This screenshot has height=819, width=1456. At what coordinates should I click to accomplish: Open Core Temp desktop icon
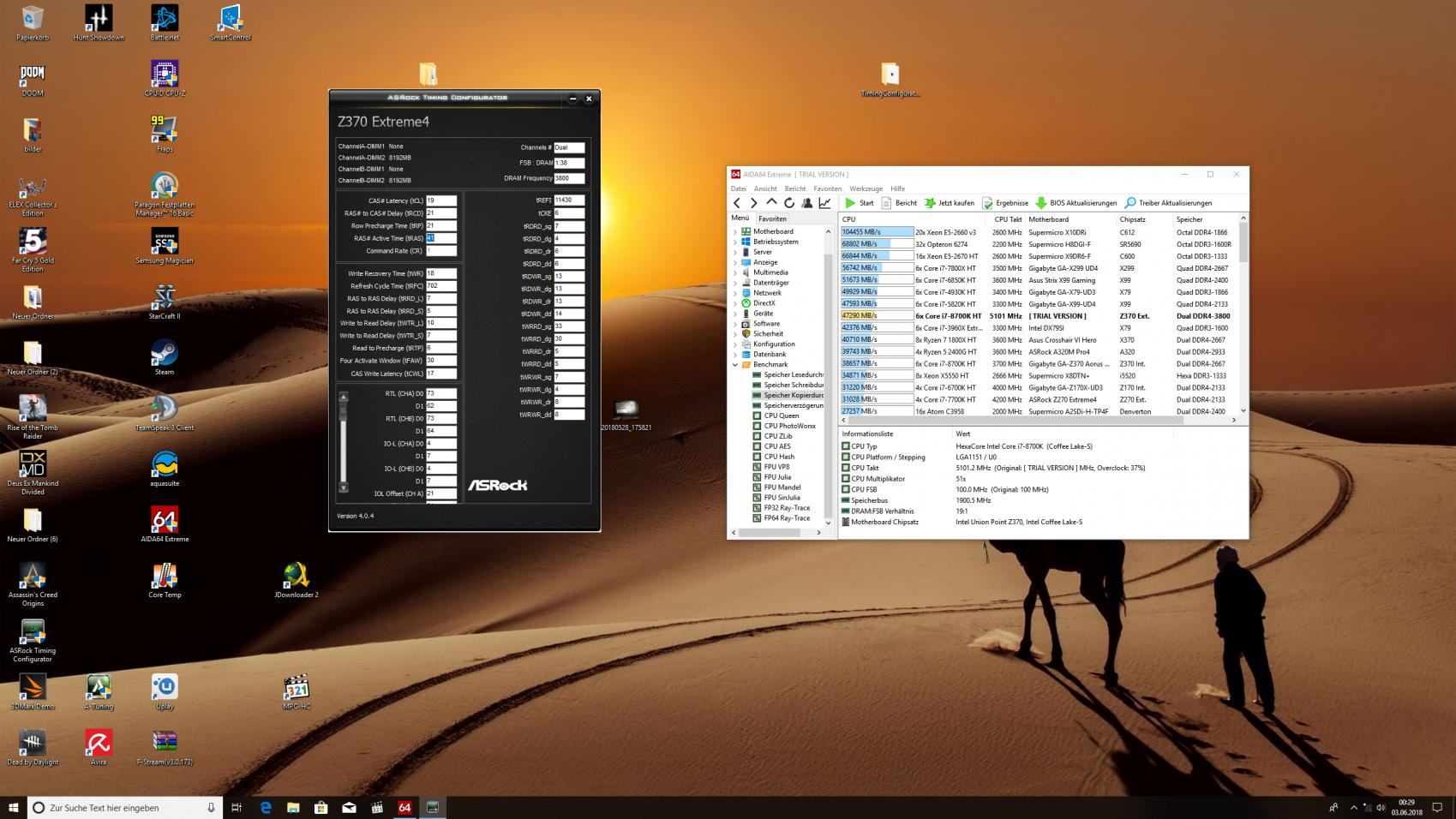pyautogui.click(x=165, y=579)
